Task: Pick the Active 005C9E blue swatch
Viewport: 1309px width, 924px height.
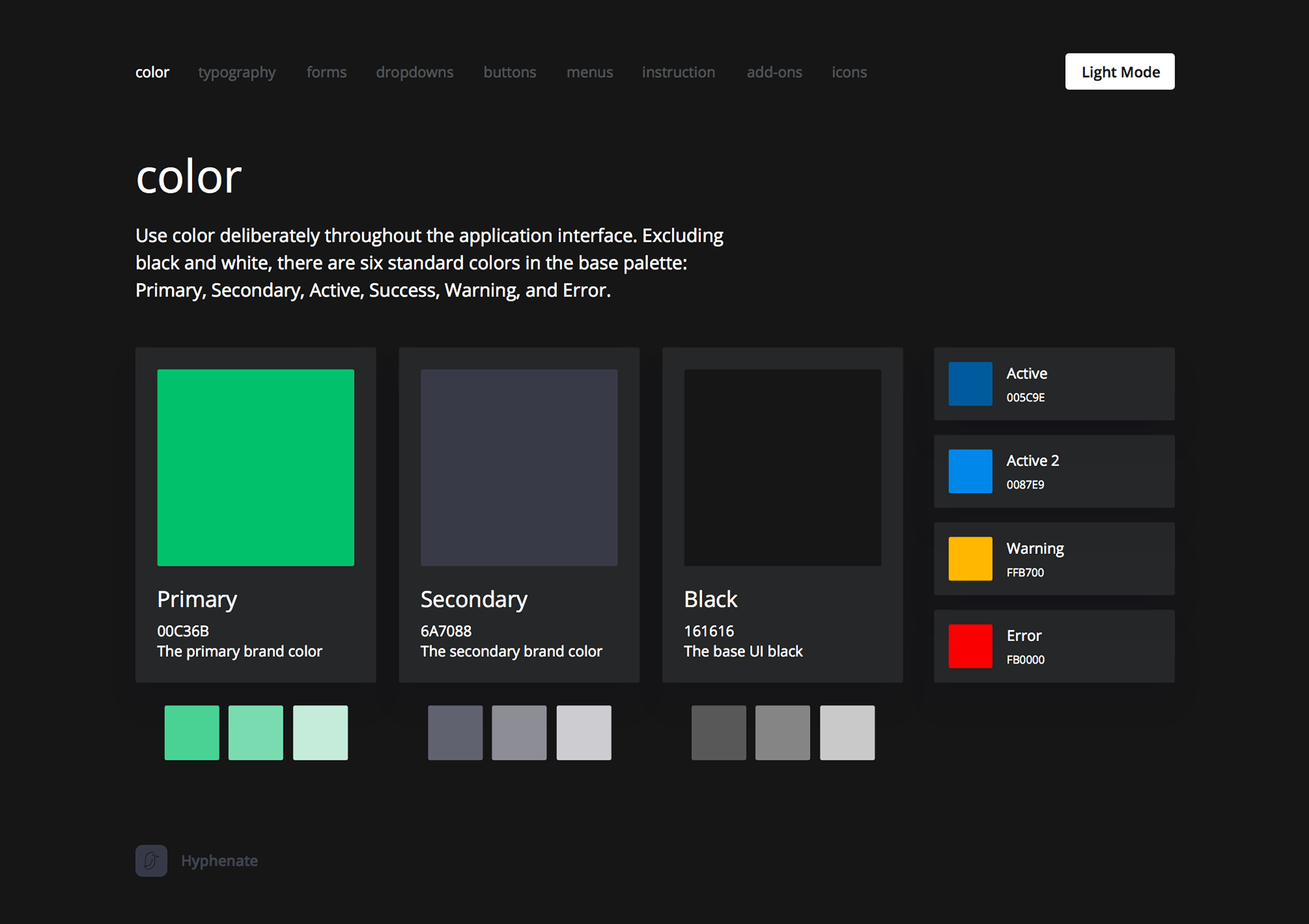Action: point(970,384)
